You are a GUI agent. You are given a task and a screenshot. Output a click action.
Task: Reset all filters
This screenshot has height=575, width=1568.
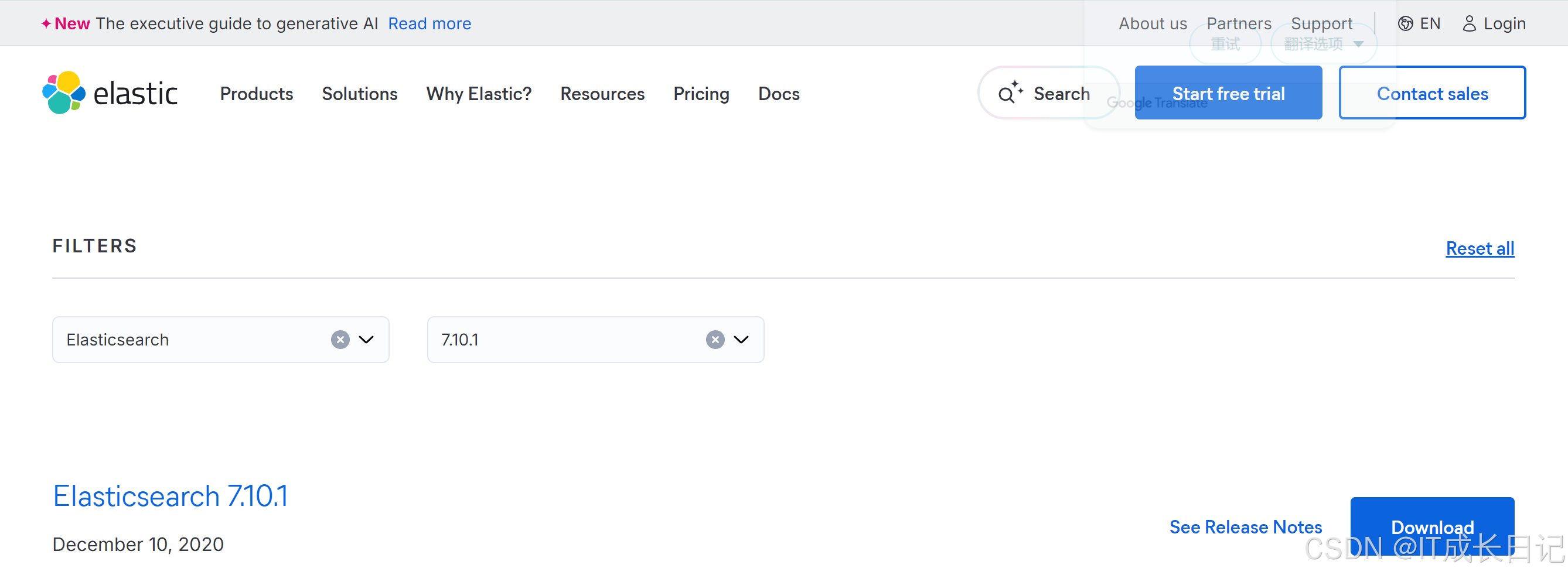coord(1480,248)
